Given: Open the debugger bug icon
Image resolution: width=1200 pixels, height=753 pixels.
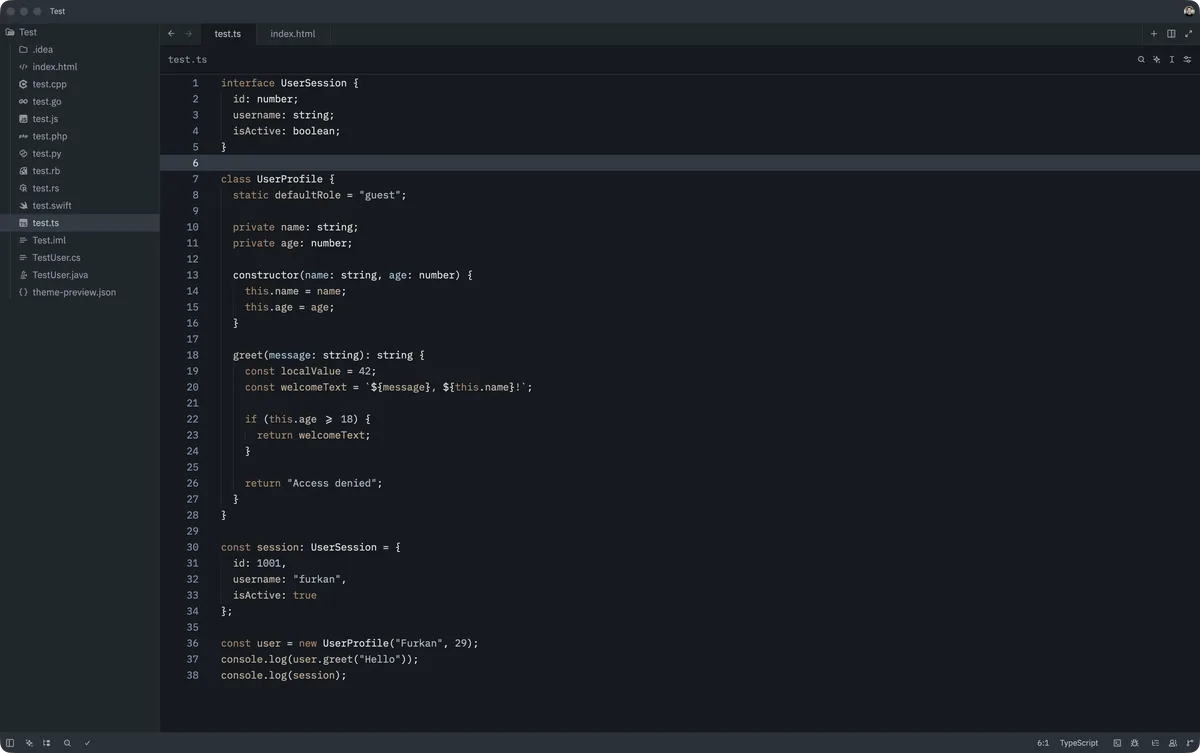Looking at the screenshot, I should (x=1135, y=743).
